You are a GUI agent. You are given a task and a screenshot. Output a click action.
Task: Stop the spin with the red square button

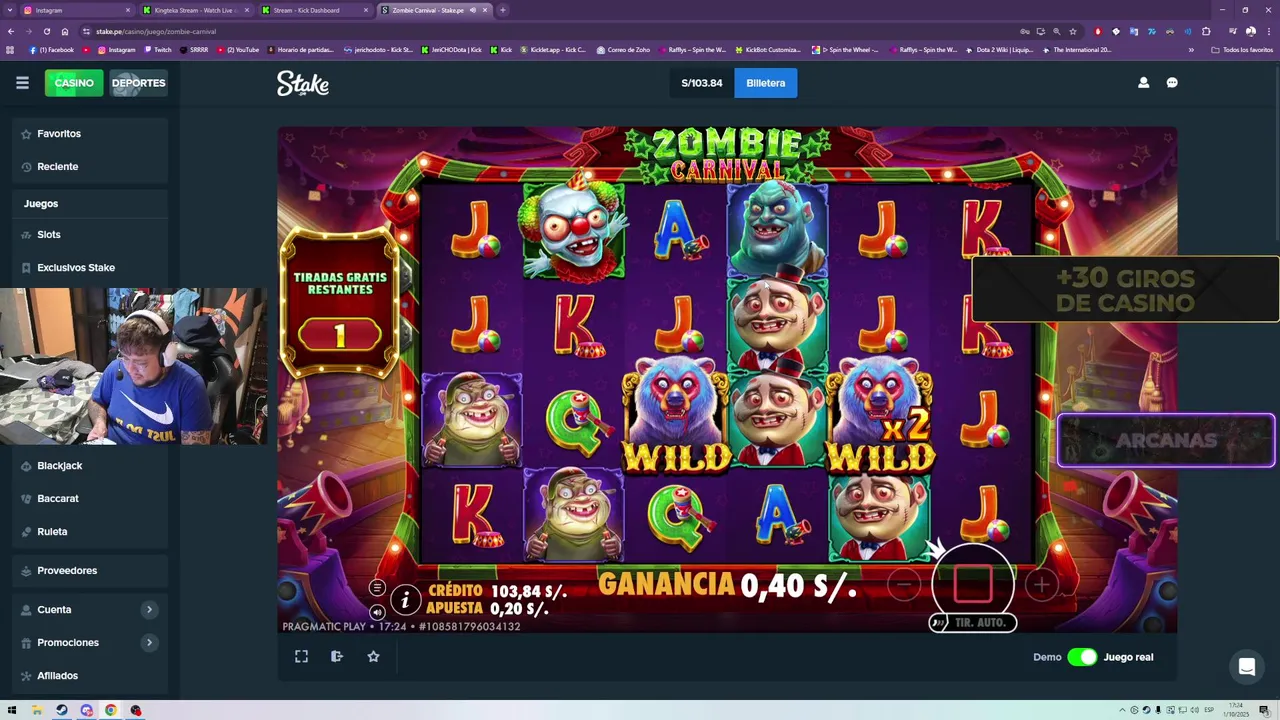point(973,583)
